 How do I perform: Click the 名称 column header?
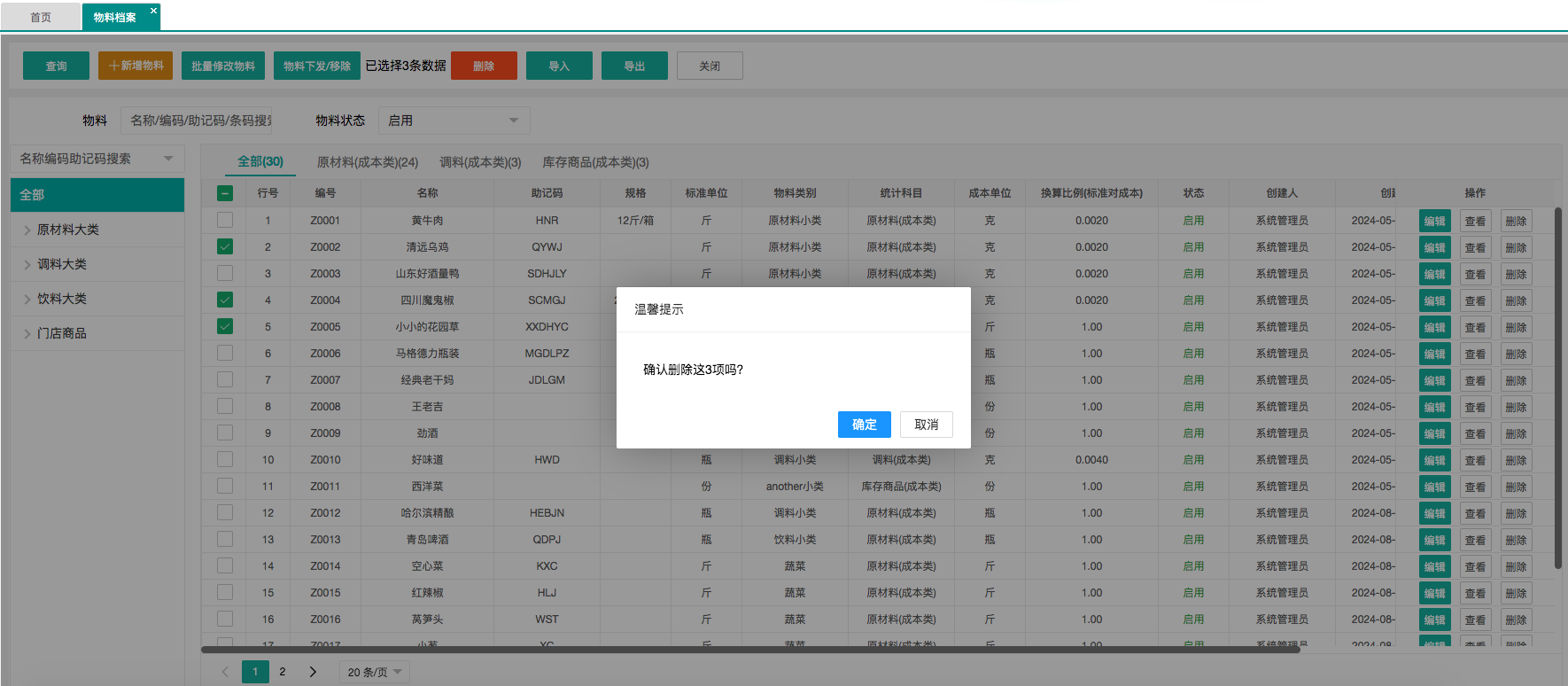428,193
